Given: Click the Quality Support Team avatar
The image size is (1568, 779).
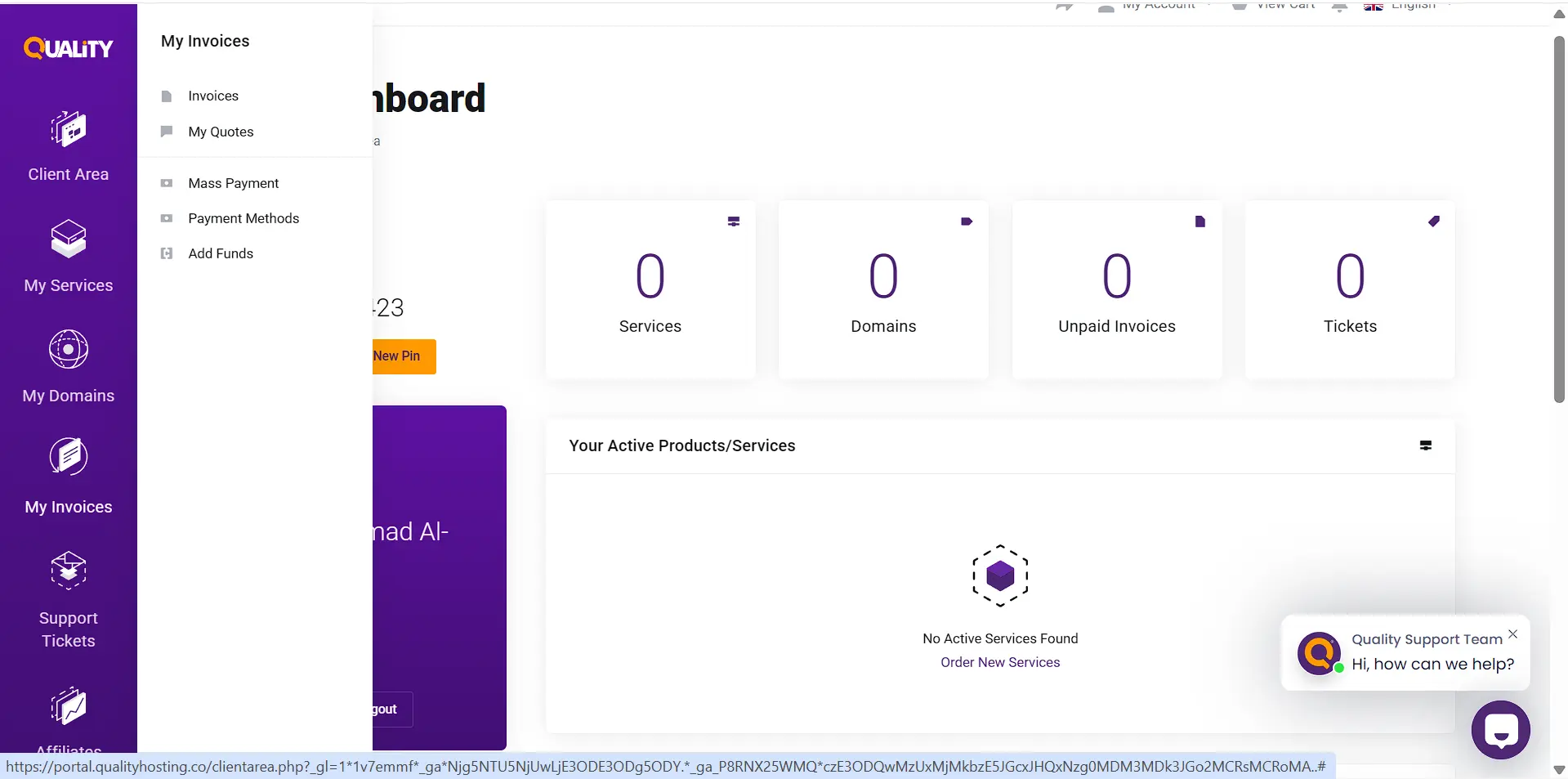Looking at the screenshot, I should [1319, 652].
